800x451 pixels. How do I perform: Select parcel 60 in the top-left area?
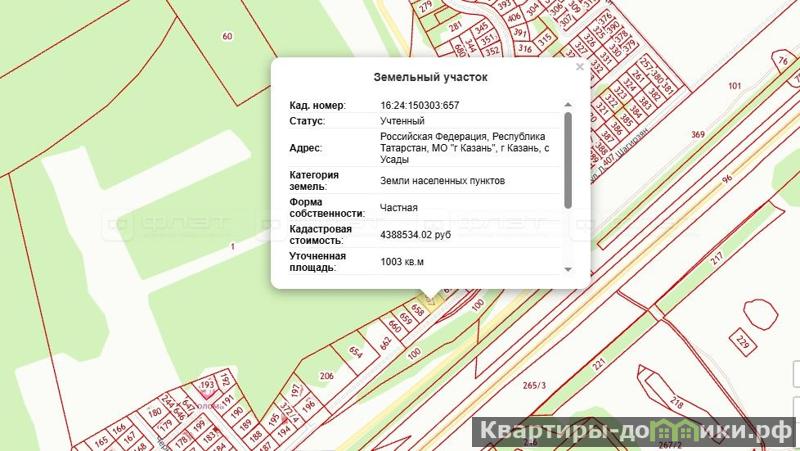click(x=227, y=37)
